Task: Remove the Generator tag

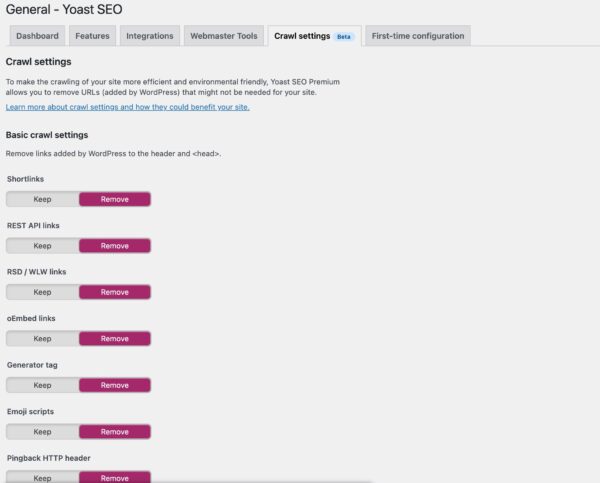Action: [x=115, y=385]
